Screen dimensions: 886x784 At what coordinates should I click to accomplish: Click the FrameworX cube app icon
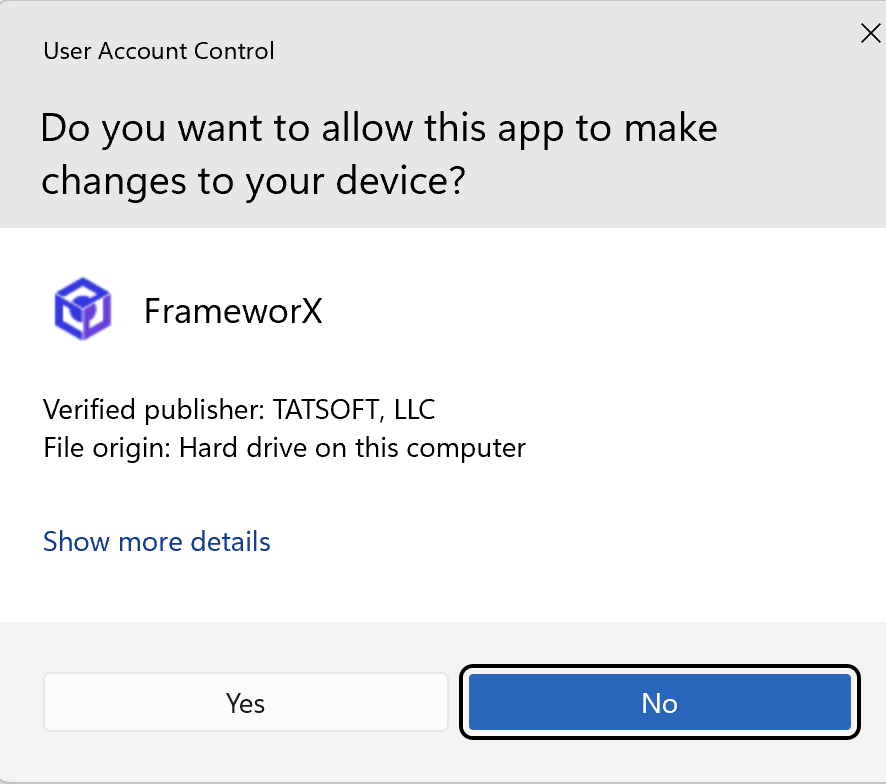tap(82, 309)
